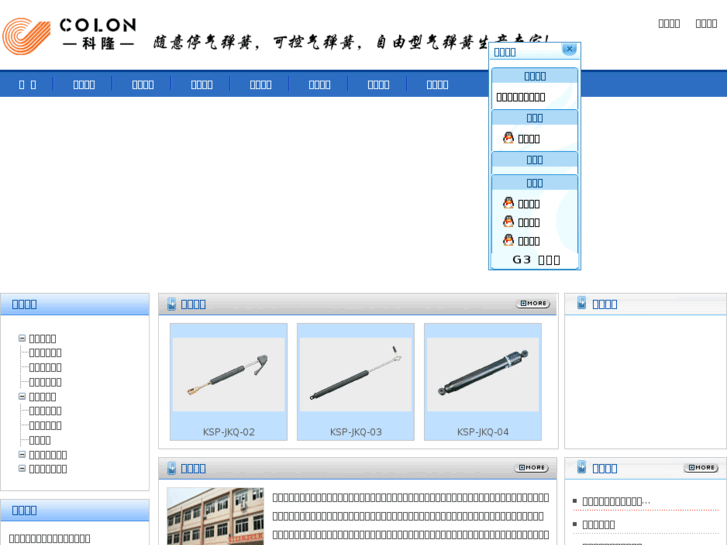Viewport: 727px width, 545px height.
Task: Open the KSP-JKQ-02 gas spring thumbnail
Action: [x=229, y=375]
